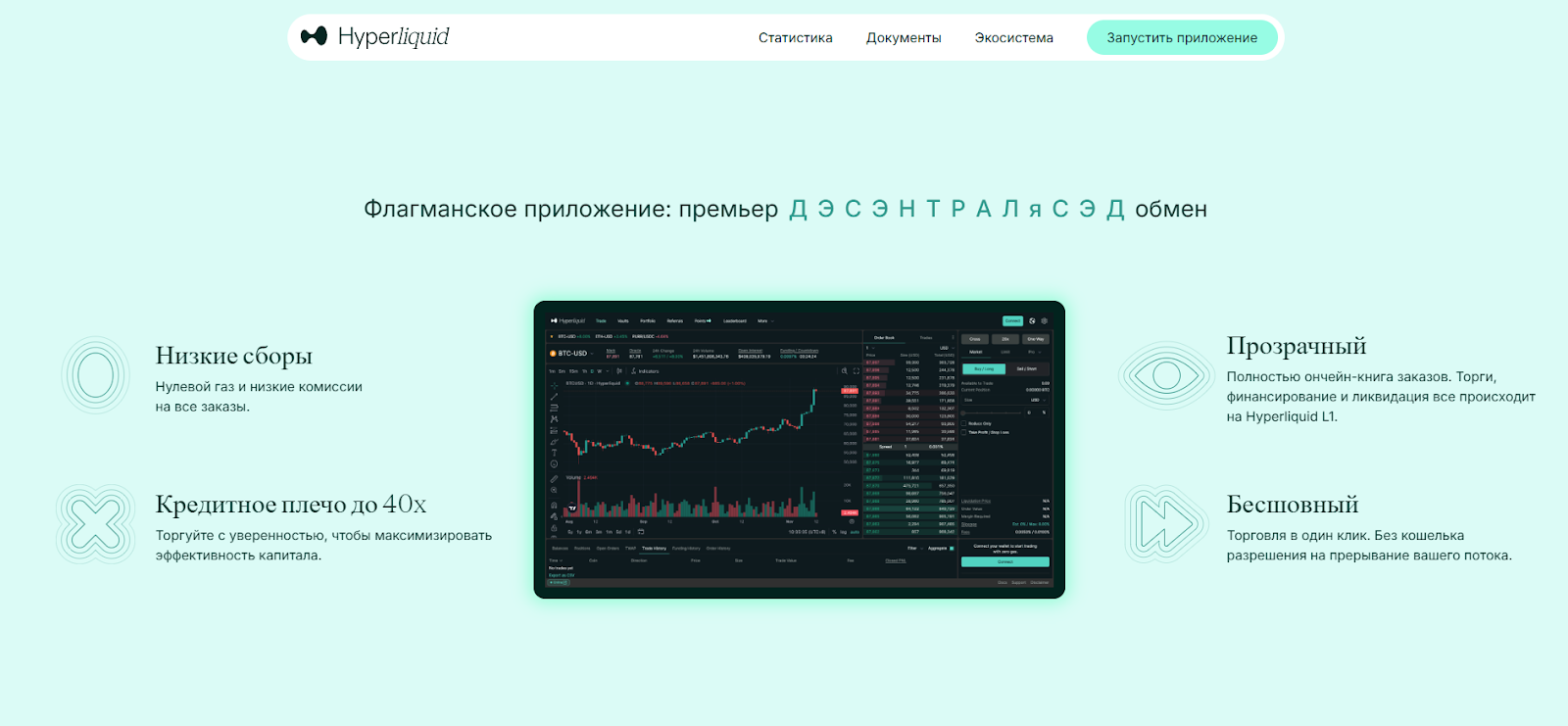The height and width of the screenshot is (726, 1568).
Task: Select the Бесшовный heading
Action: [x=1293, y=505]
